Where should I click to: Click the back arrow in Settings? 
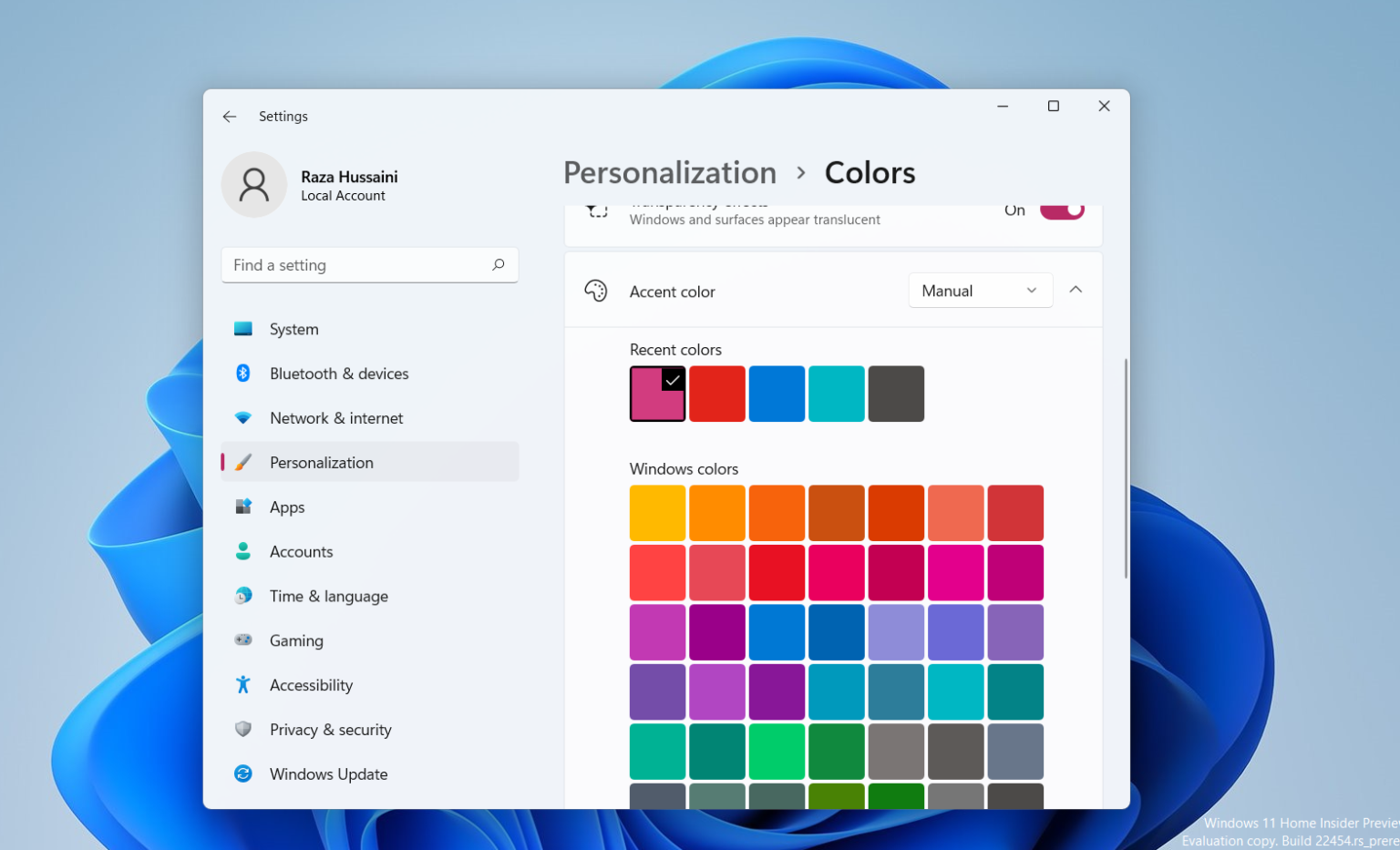(x=229, y=116)
